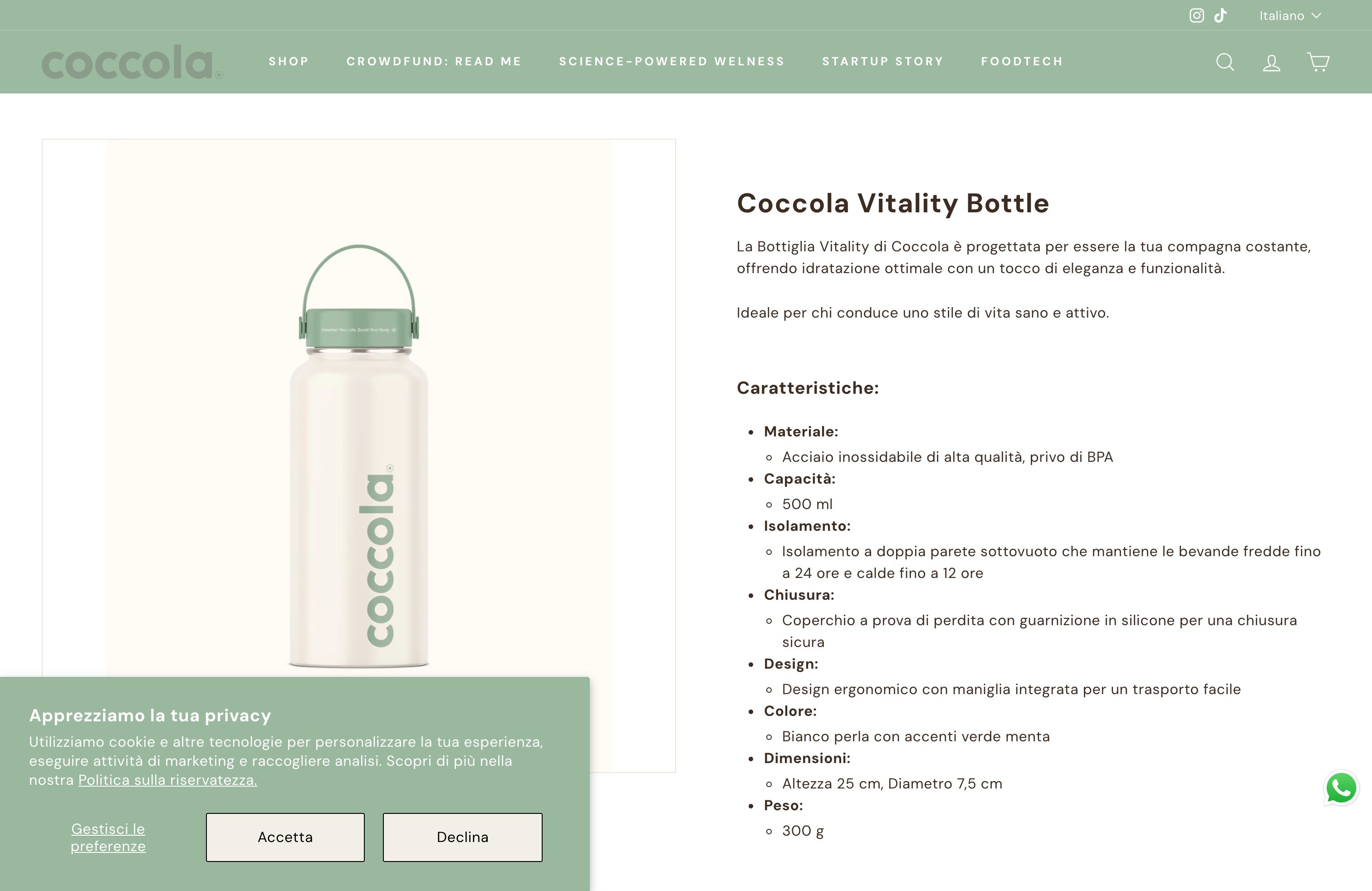Open the SHOP menu
The width and height of the screenshot is (1372, 891).
289,61
